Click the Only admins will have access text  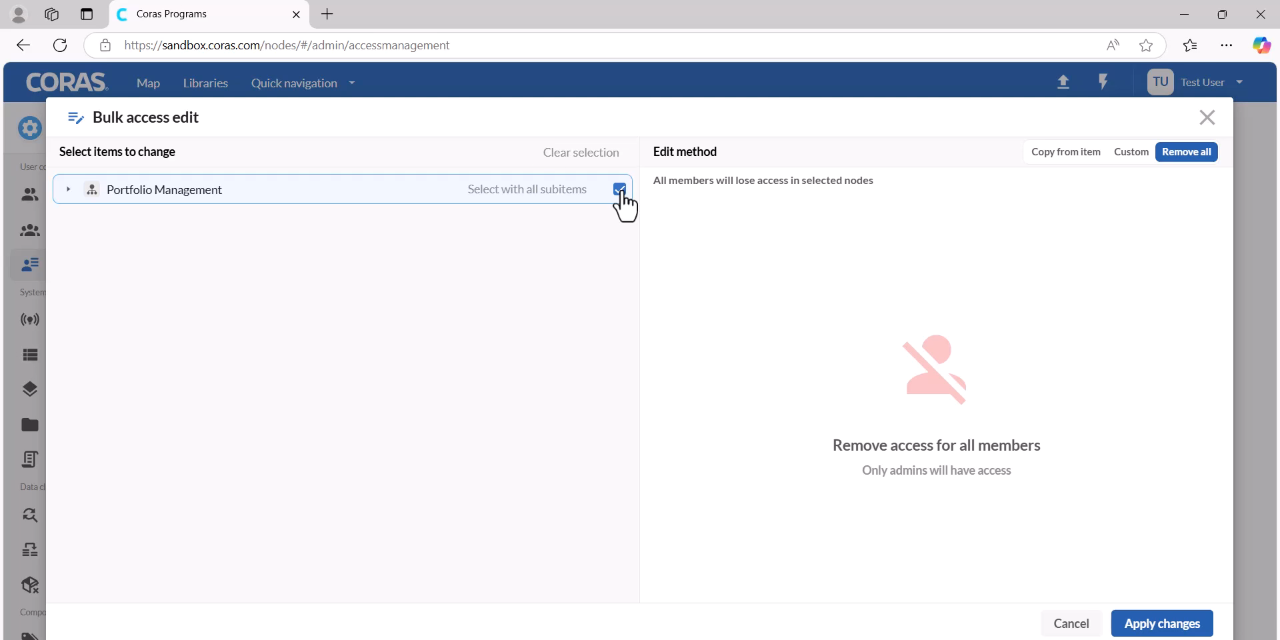936,470
